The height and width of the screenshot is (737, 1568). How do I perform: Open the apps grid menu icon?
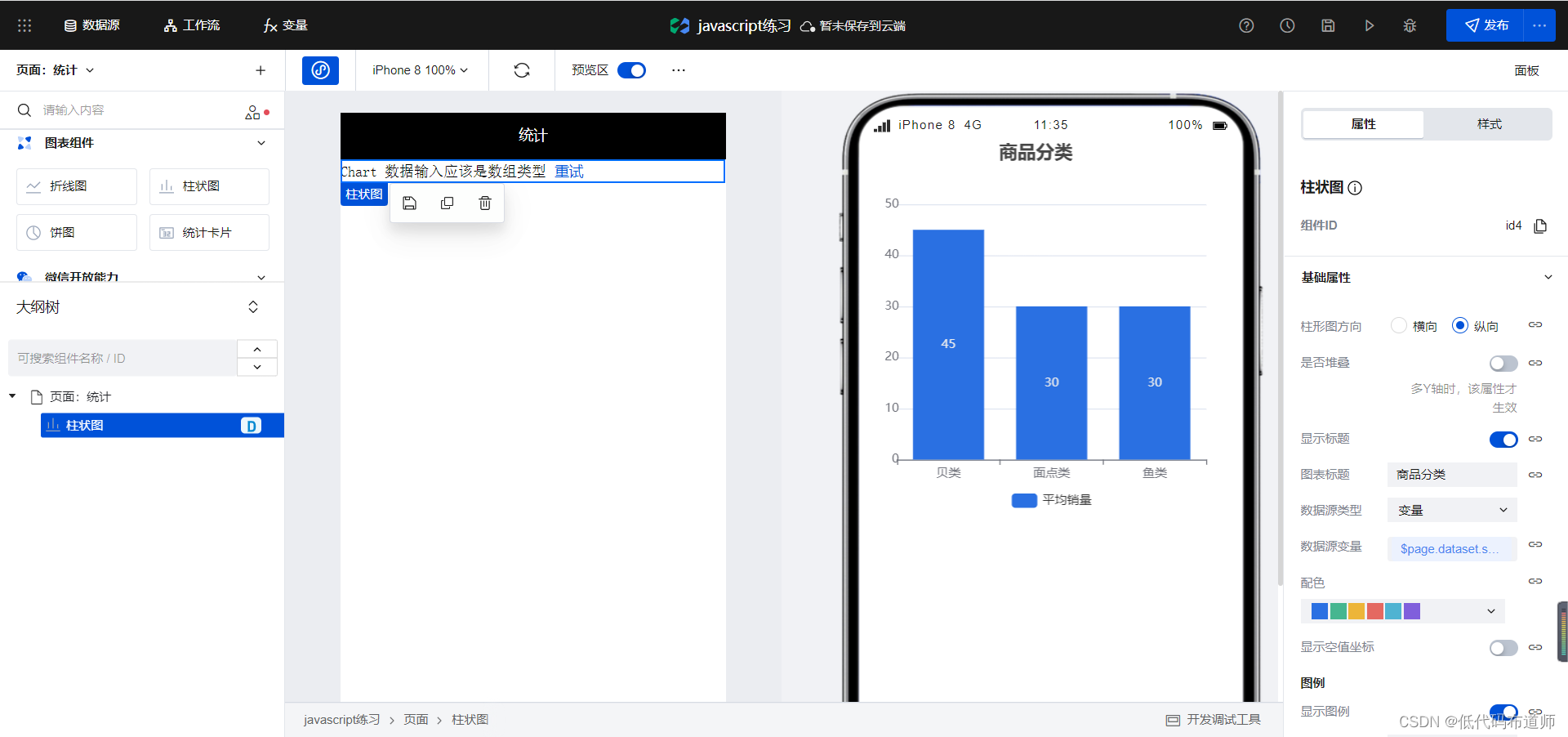[24, 25]
